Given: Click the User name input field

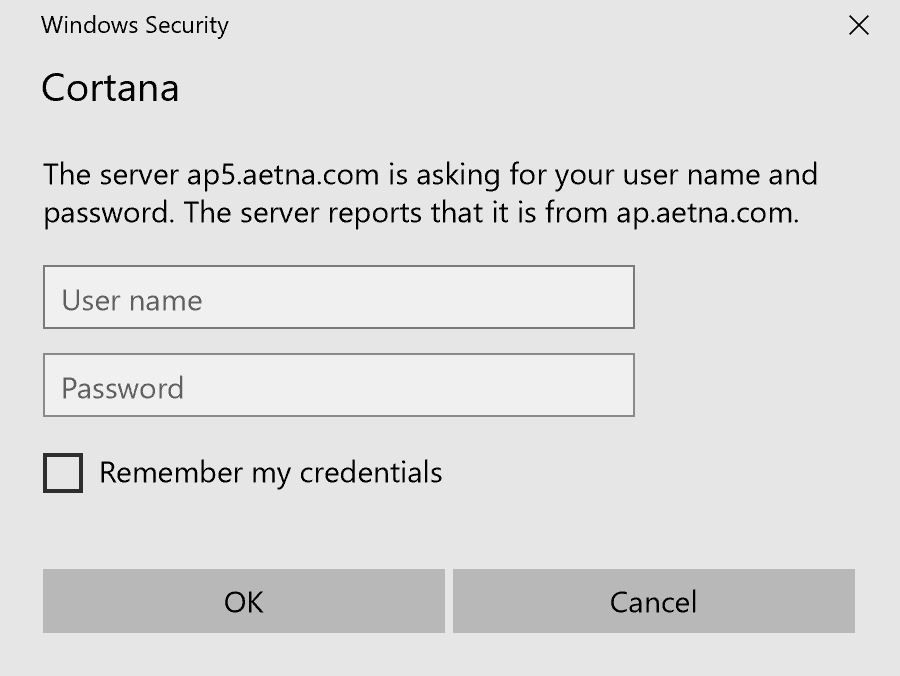Looking at the screenshot, I should tap(338, 298).
